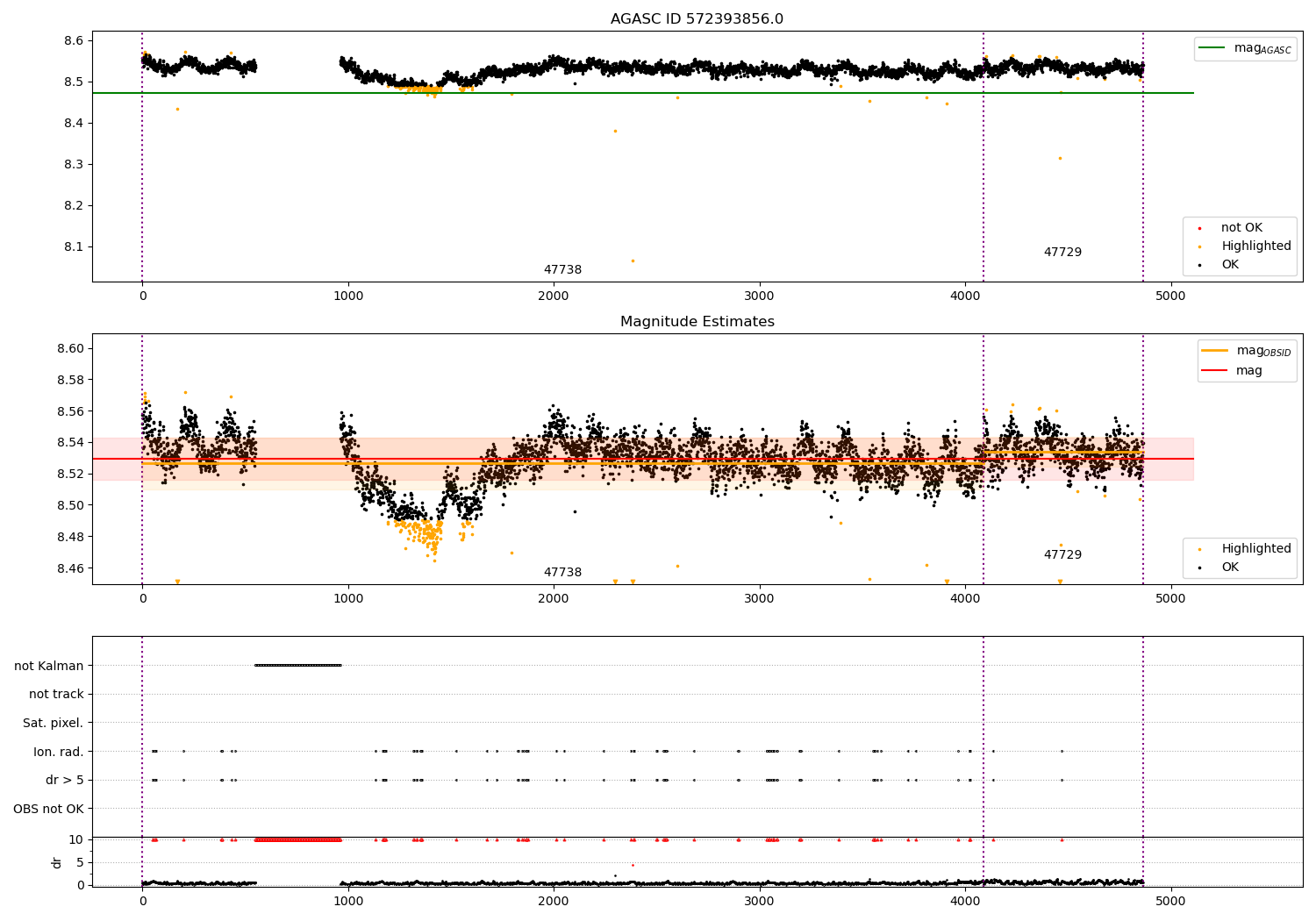Click the '47729' label in top plot
The image size is (1316, 921).
click(1062, 253)
